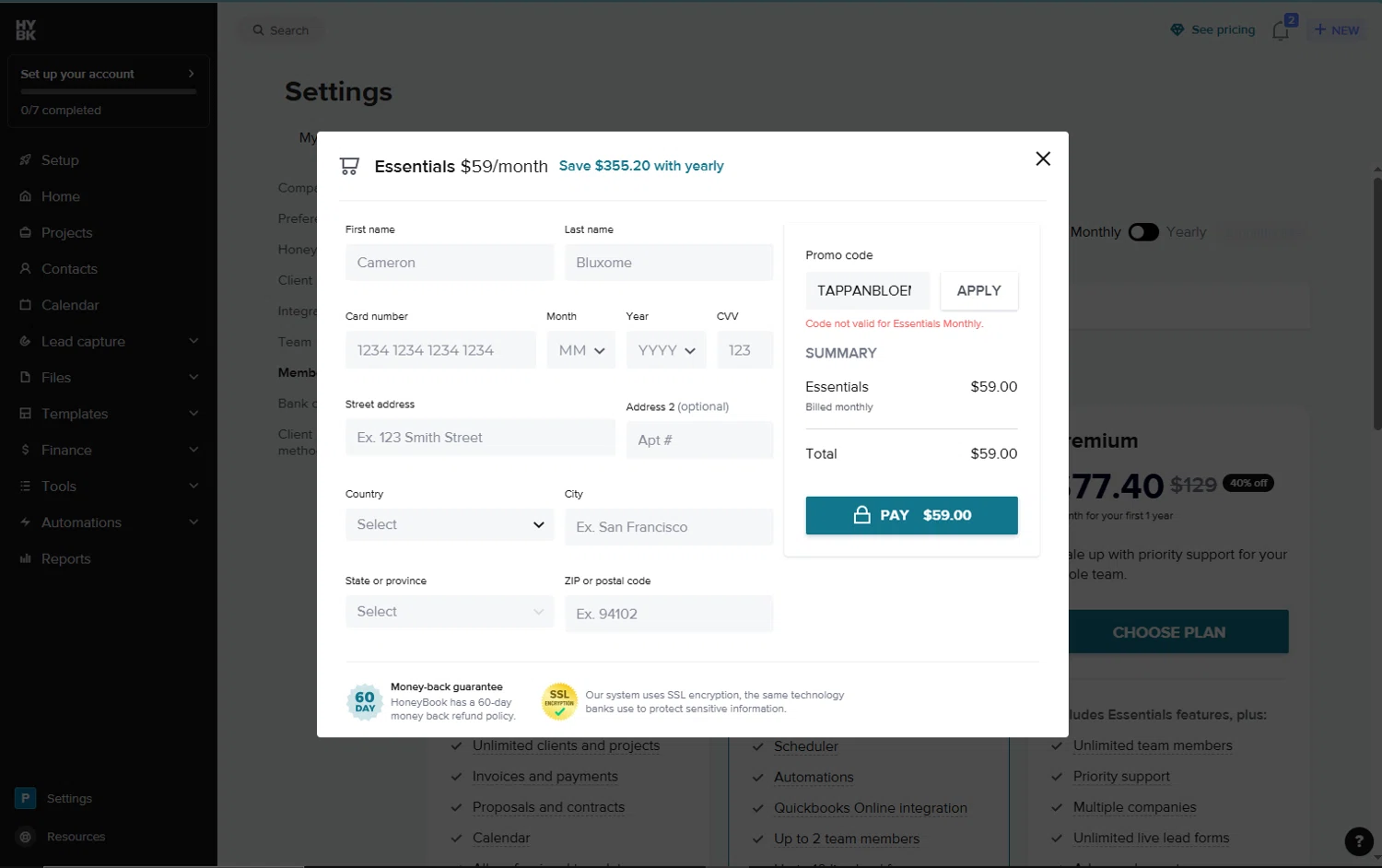Go to Home in sidebar

(x=61, y=196)
